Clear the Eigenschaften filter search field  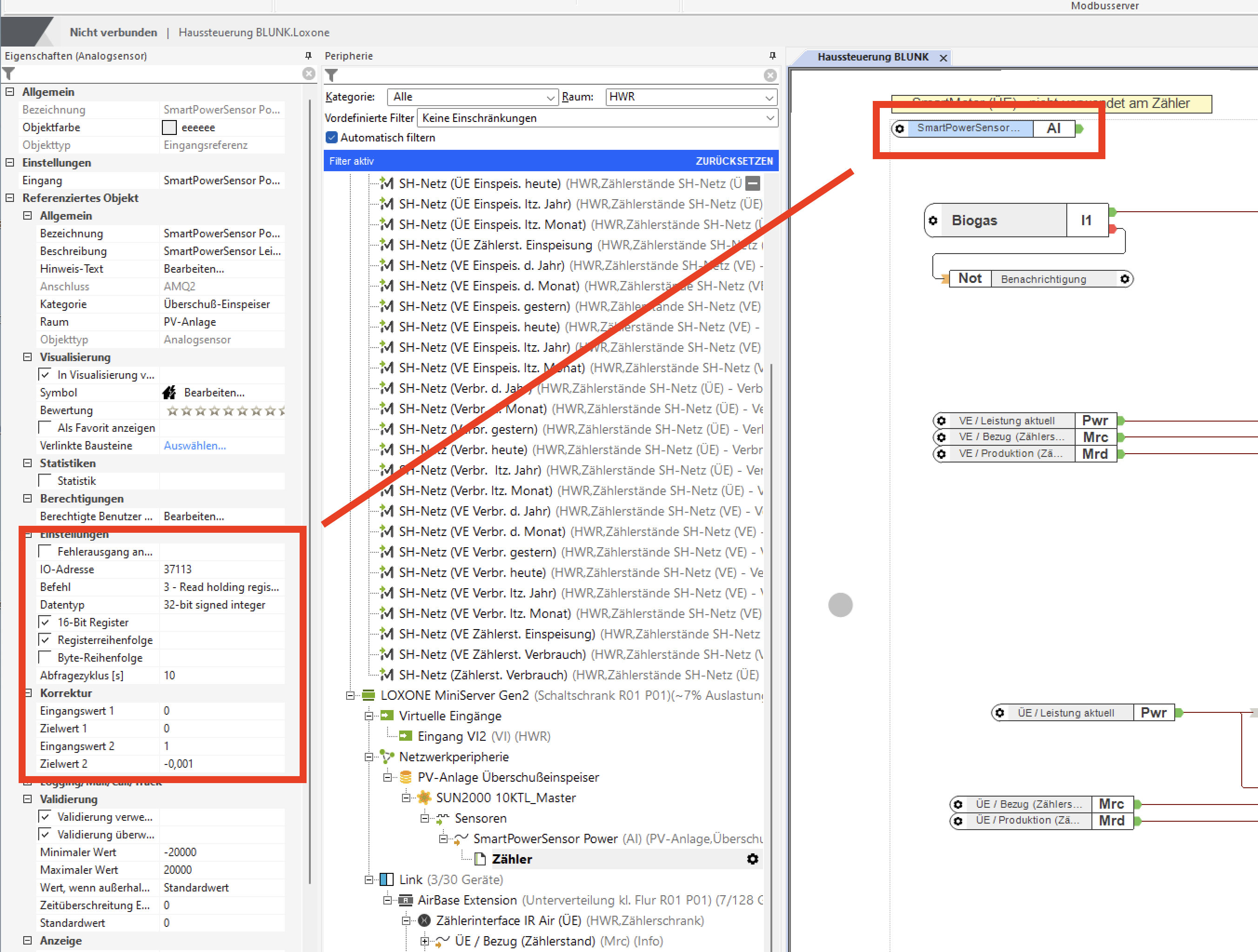pyautogui.click(x=308, y=74)
